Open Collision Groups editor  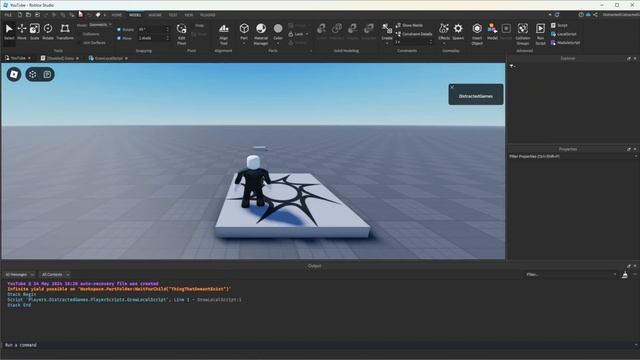point(523,34)
